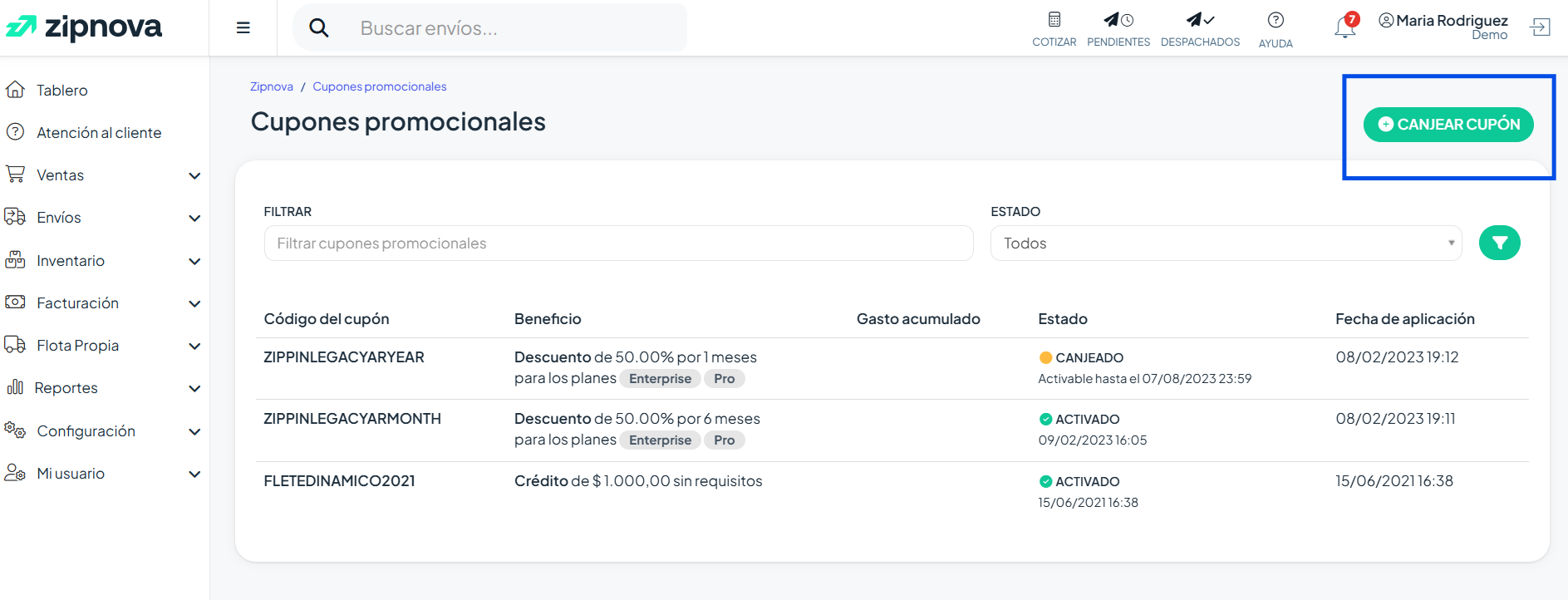1568x600 pixels.
Task: Apply filter with green funnel button
Action: (x=1499, y=243)
